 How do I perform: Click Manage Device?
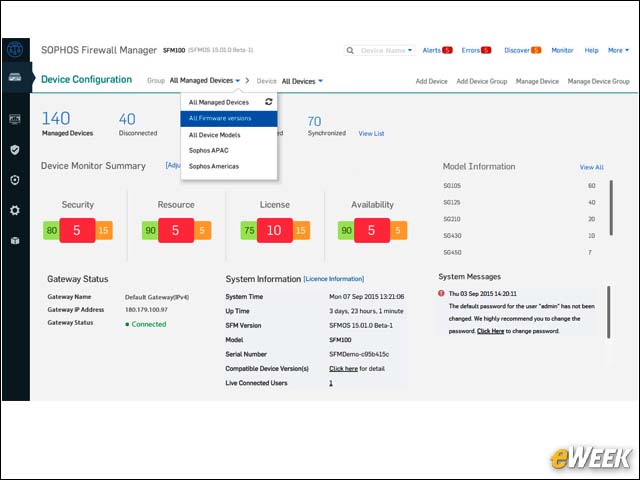tap(537, 81)
